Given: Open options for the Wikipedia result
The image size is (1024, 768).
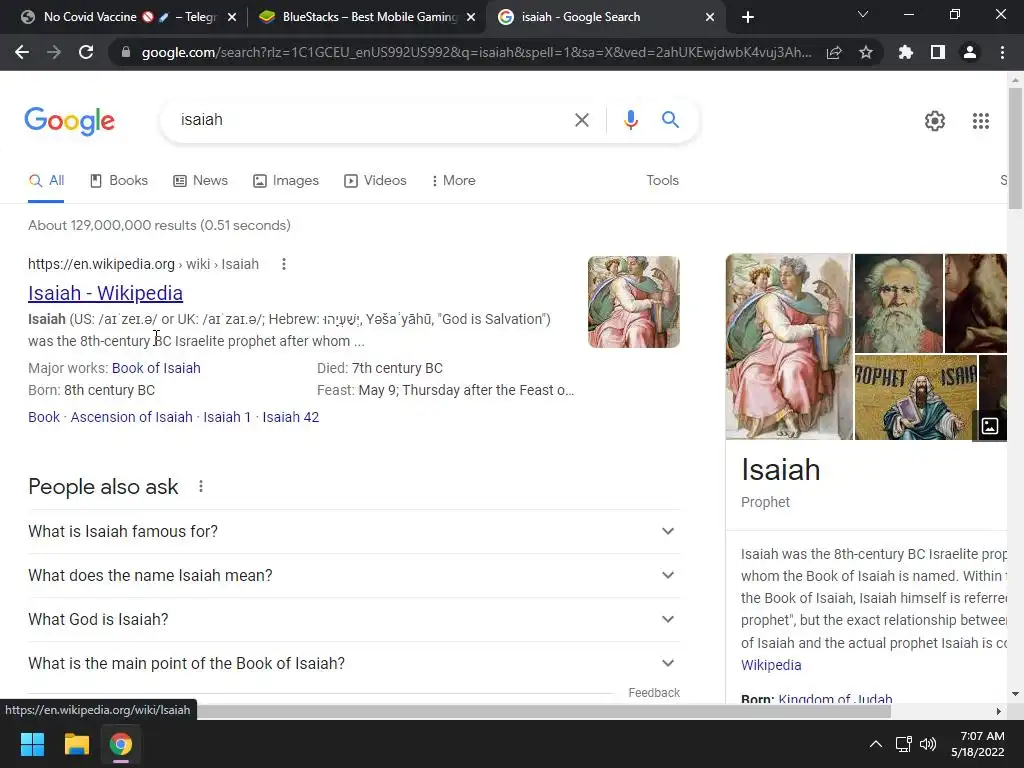Looking at the screenshot, I should point(283,264).
